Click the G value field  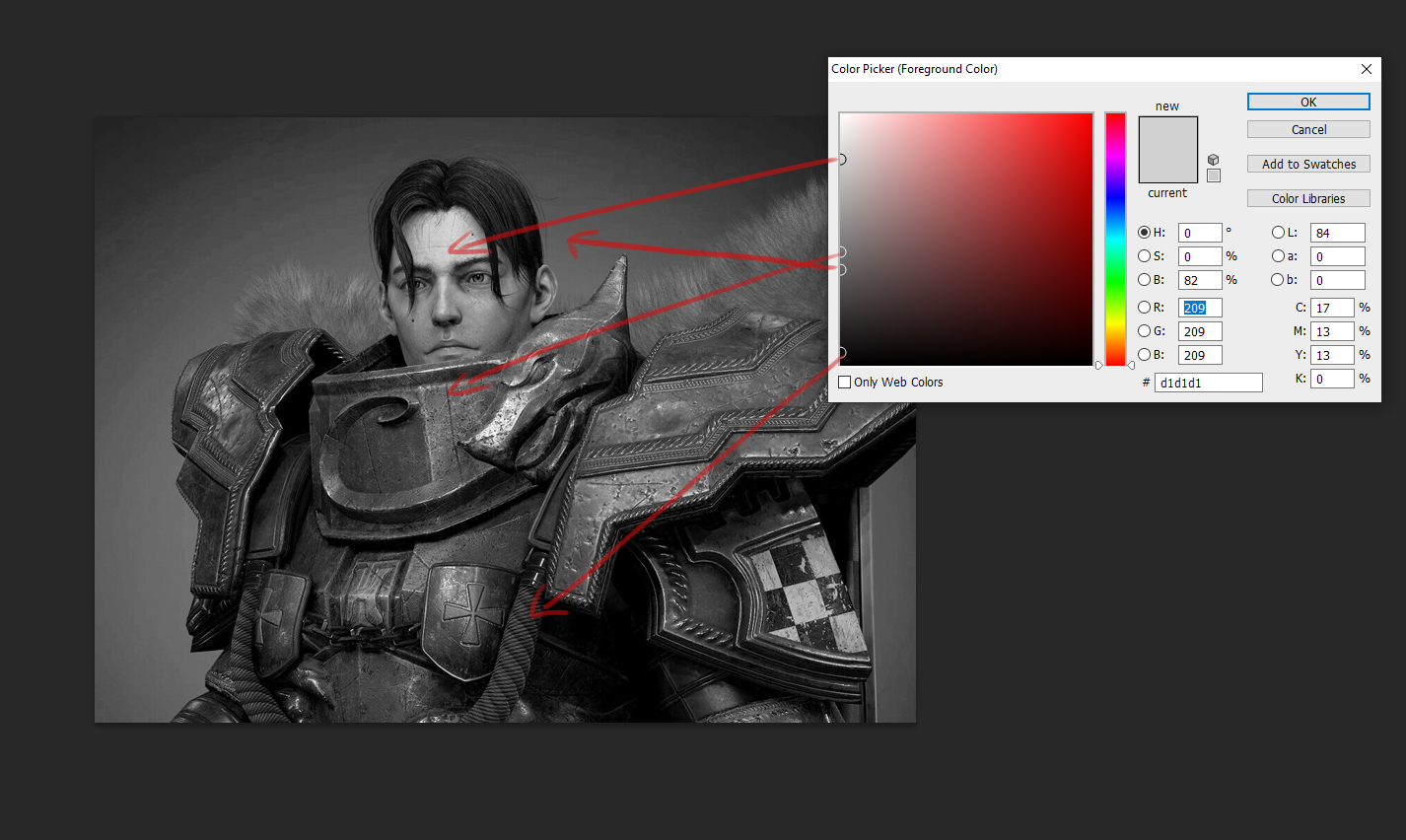1200,331
